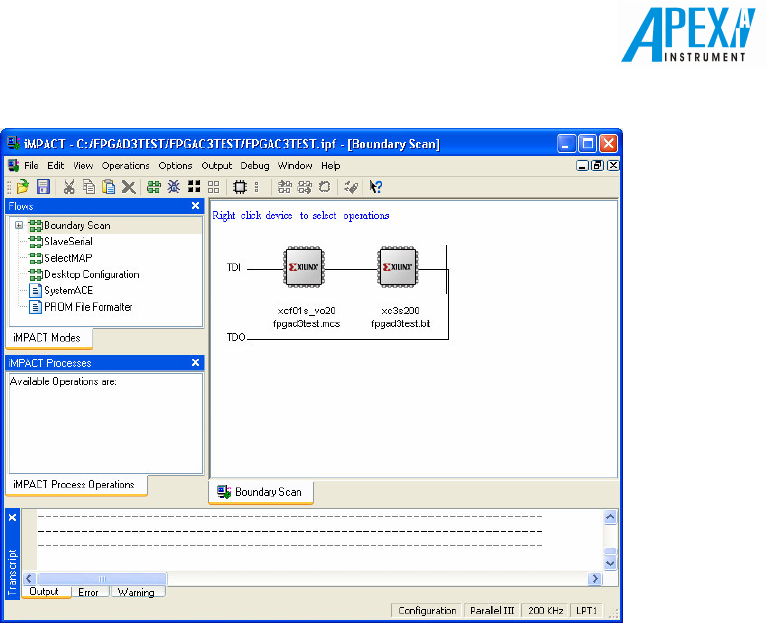
Task: Click the Delete X toolbar icon
Action: (129, 187)
